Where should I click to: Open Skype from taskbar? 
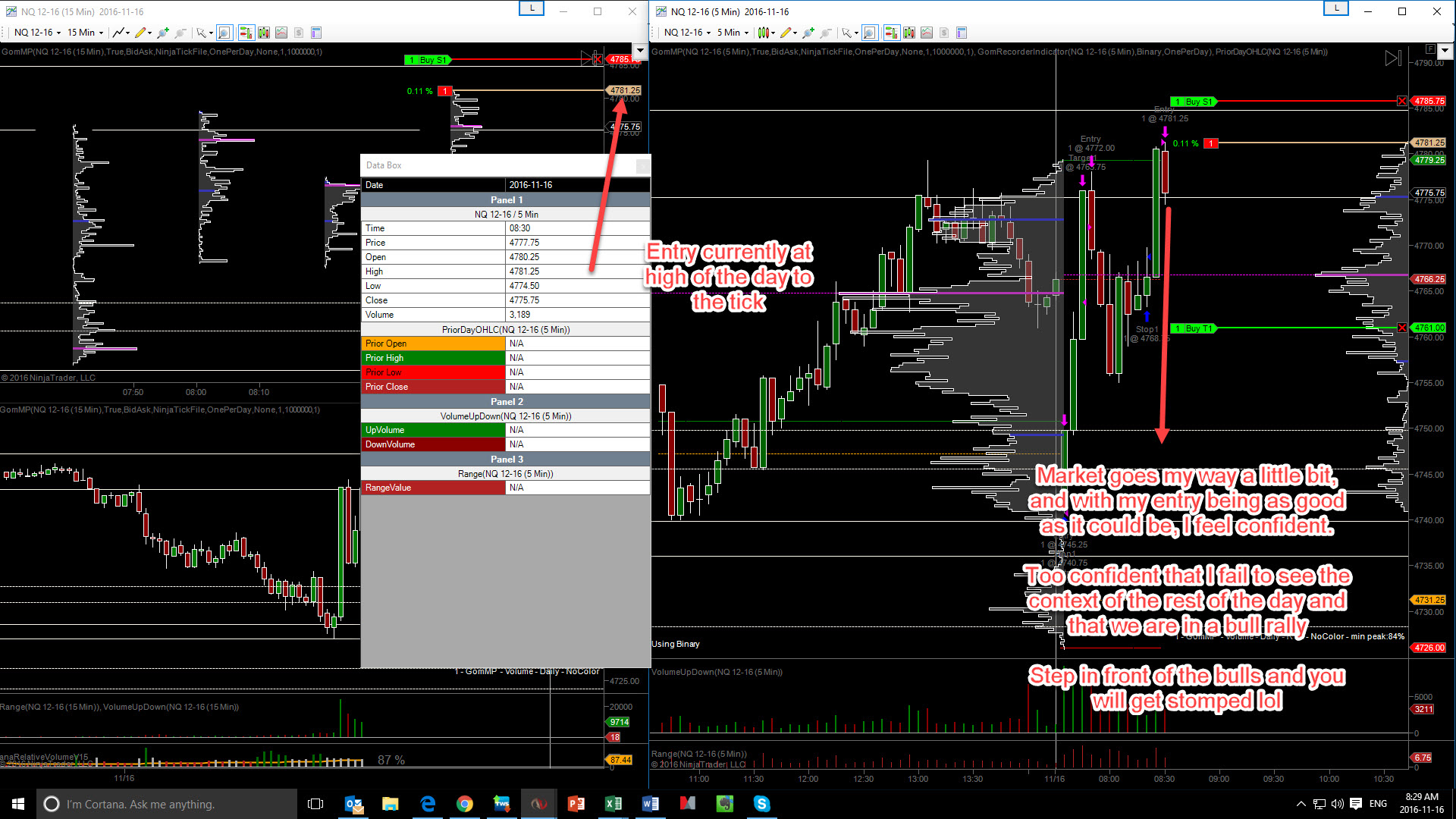[x=762, y=804]
